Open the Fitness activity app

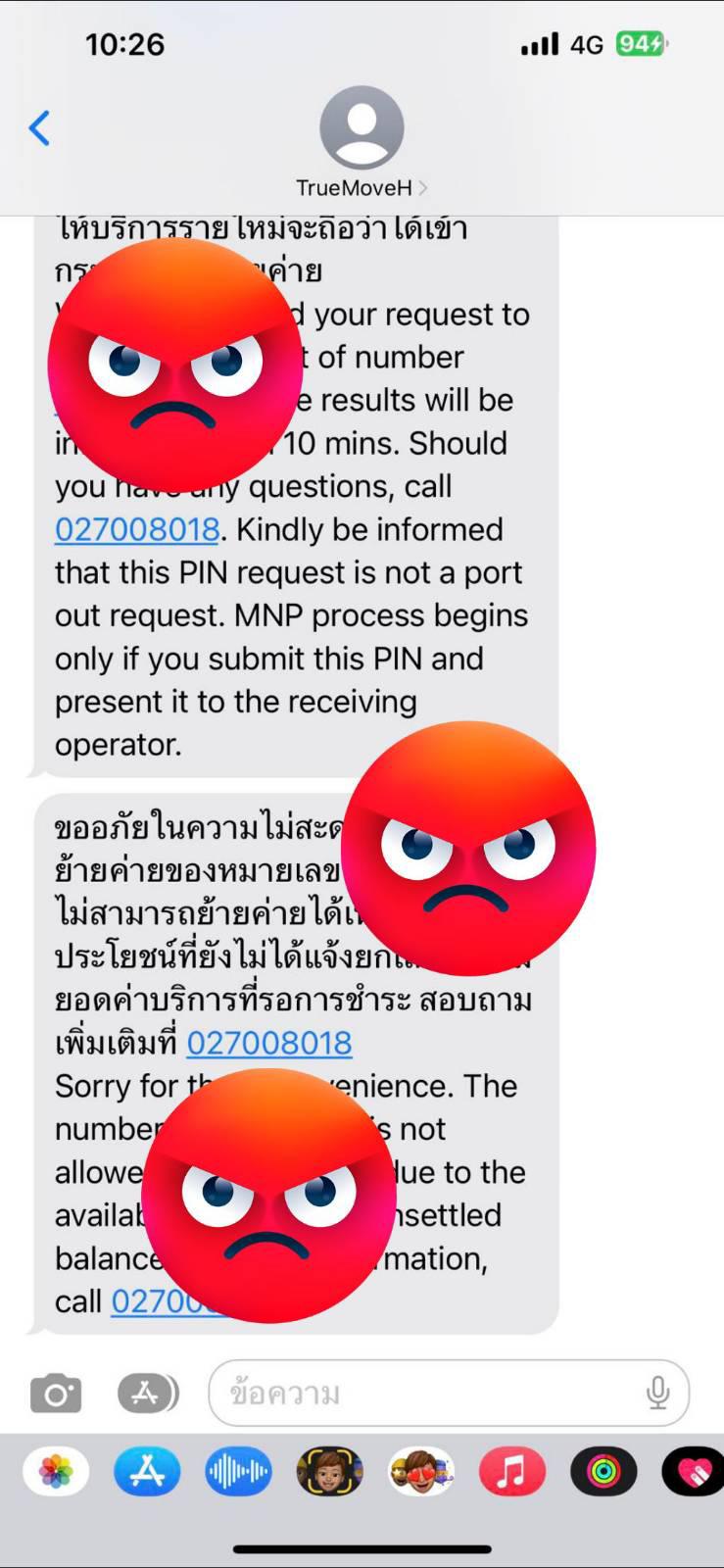[603, 1472]
